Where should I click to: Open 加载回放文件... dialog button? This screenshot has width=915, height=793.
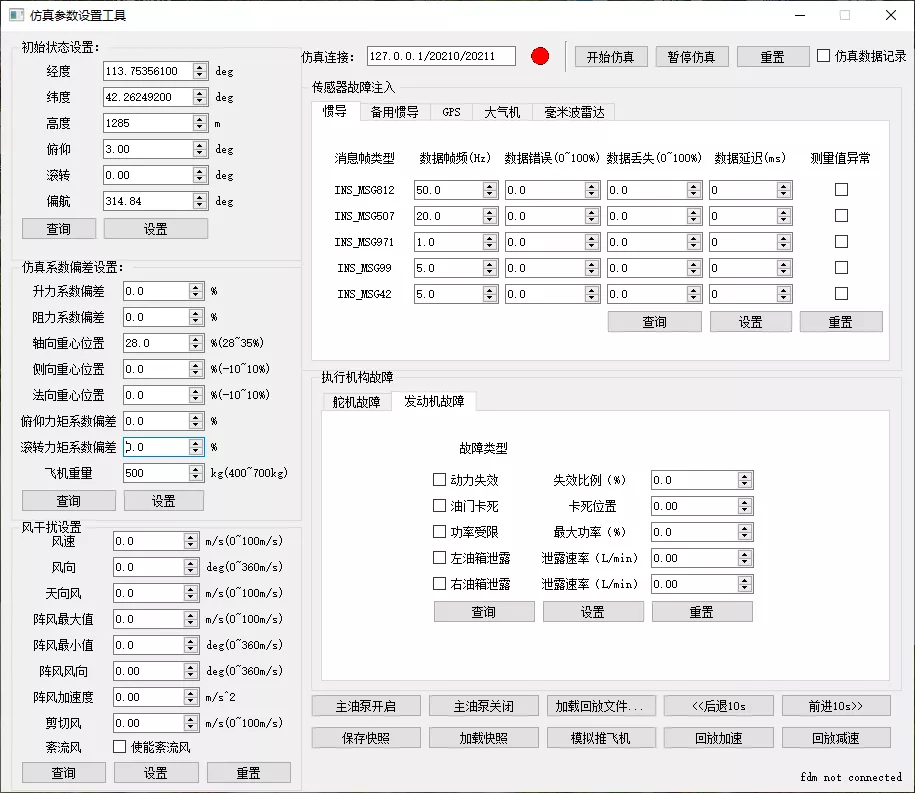click(x=601, y=706)
